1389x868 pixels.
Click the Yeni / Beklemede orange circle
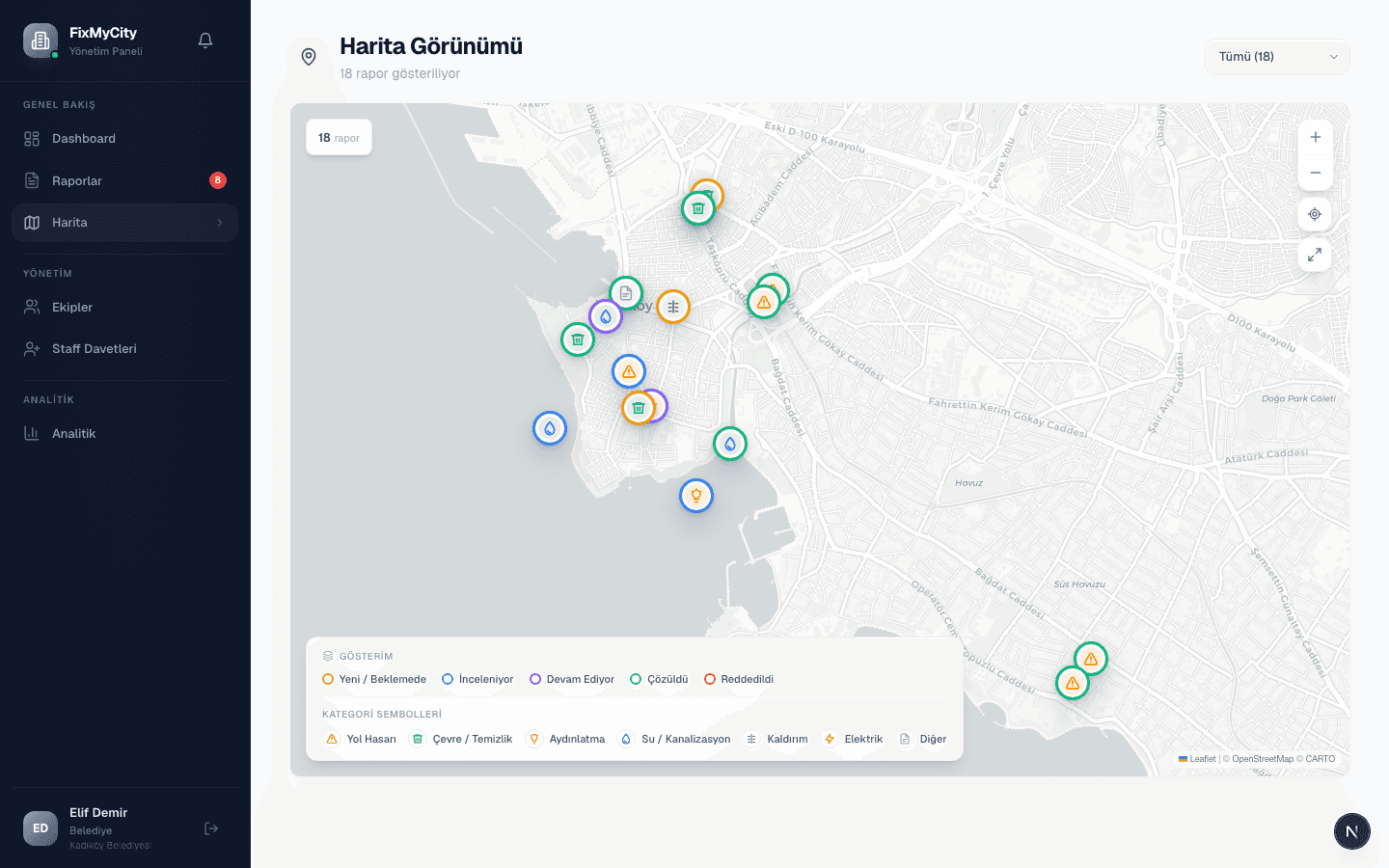pyautogui.click(x=328, y=679)
